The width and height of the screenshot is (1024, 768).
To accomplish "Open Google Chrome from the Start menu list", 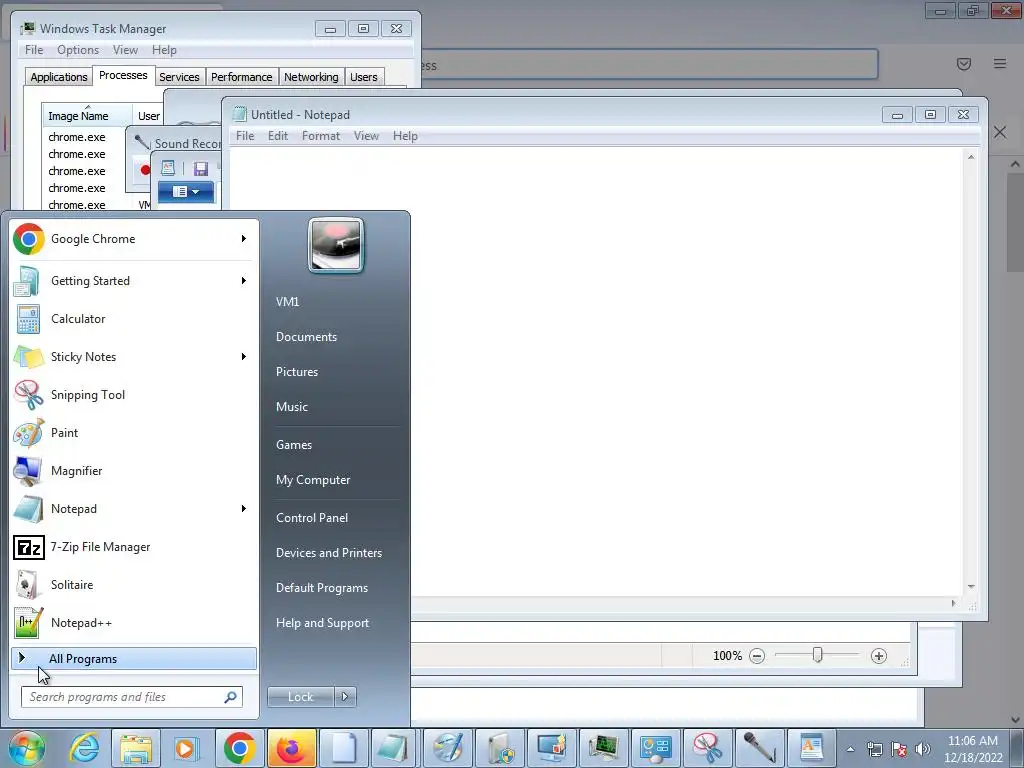I will [134, 239].
